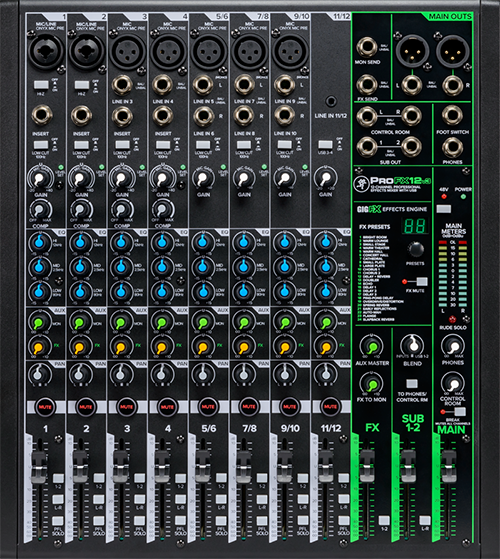Grab the FX return fader
This screenshot has width=500, height=559.
pyautogui.click(x=367, y=466)
